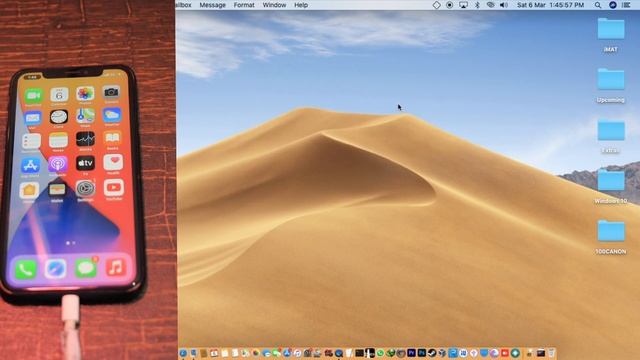Activate Siri from the menu bar
This screenshot has height=360, width=640.
(x=612, y=5)
